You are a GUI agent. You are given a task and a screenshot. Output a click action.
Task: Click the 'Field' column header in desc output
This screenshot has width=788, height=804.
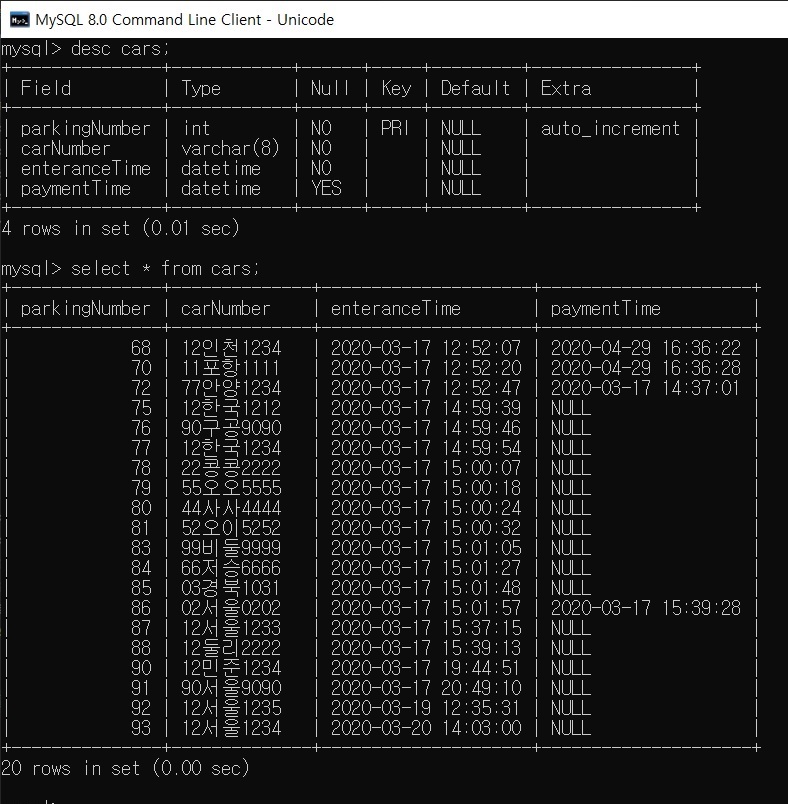point(46,88)
